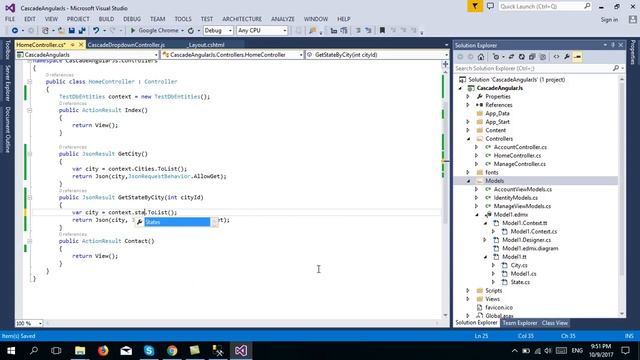Expand the Properties node in Solution Explorer
The width and height of the screenshot is (640, 360).
tap(468, 97)
